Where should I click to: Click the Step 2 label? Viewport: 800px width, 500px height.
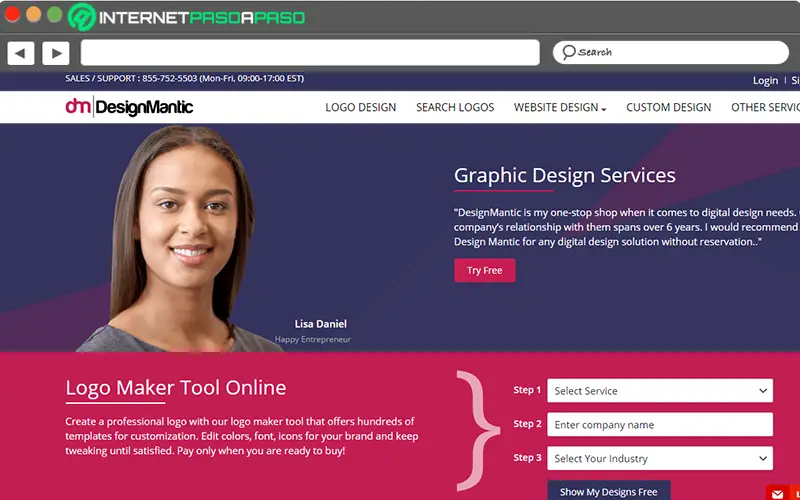tap(528, 423)
